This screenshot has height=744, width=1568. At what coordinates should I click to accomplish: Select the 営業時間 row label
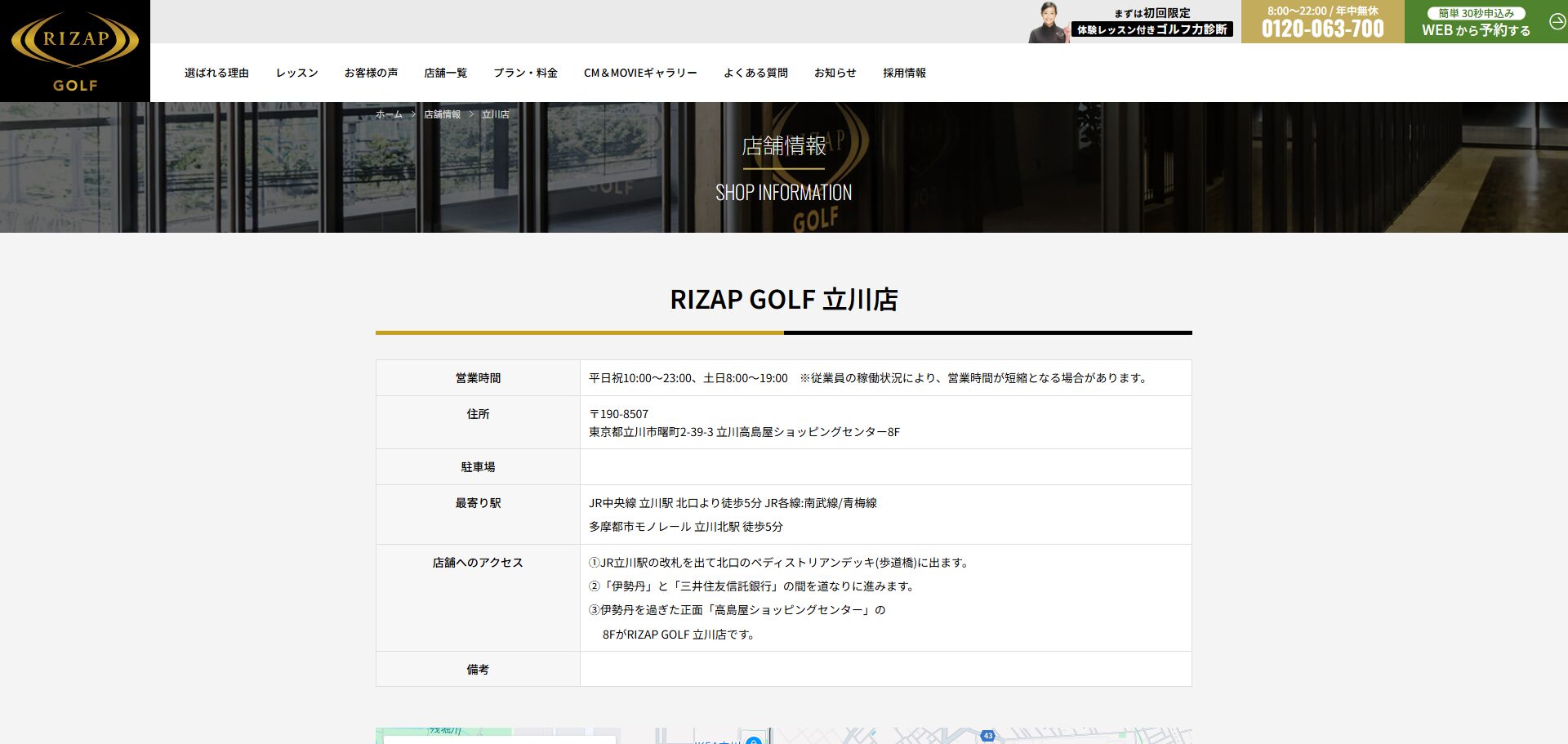click(x=478, y=378)
